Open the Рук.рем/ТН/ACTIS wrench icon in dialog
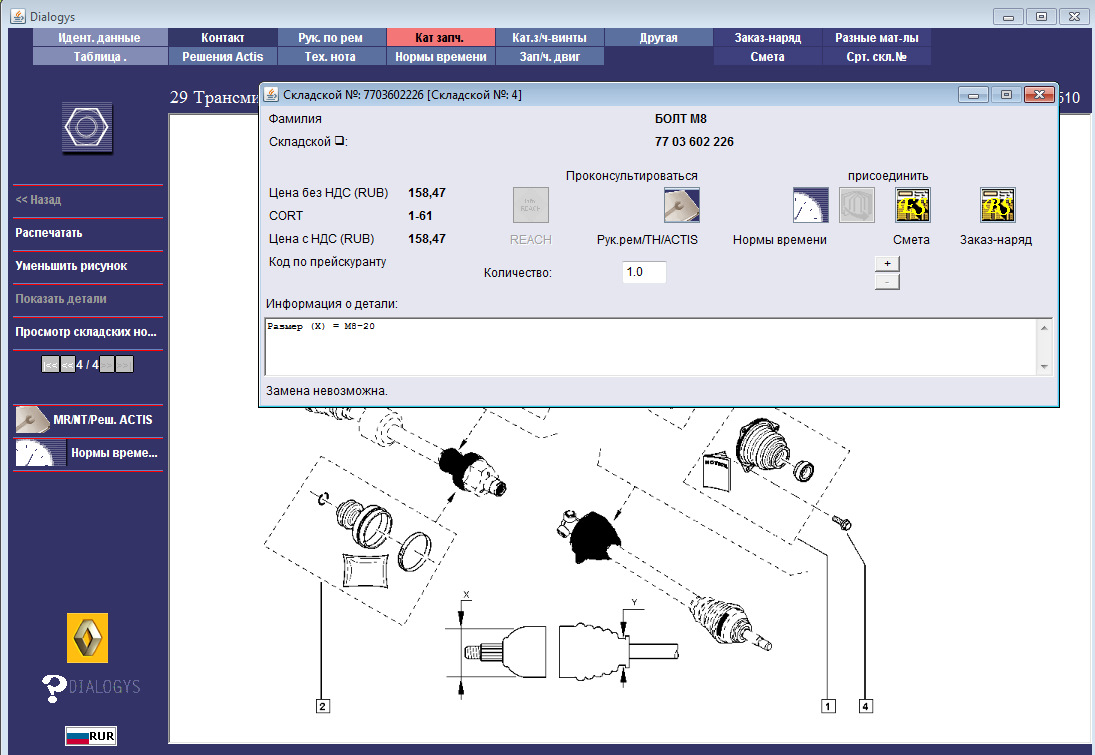 tap(681, 205)
